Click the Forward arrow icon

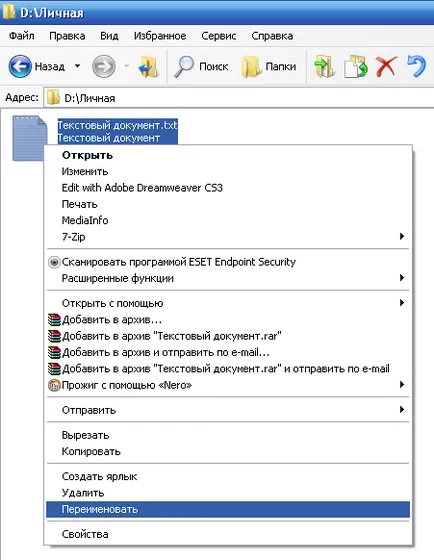104,66
